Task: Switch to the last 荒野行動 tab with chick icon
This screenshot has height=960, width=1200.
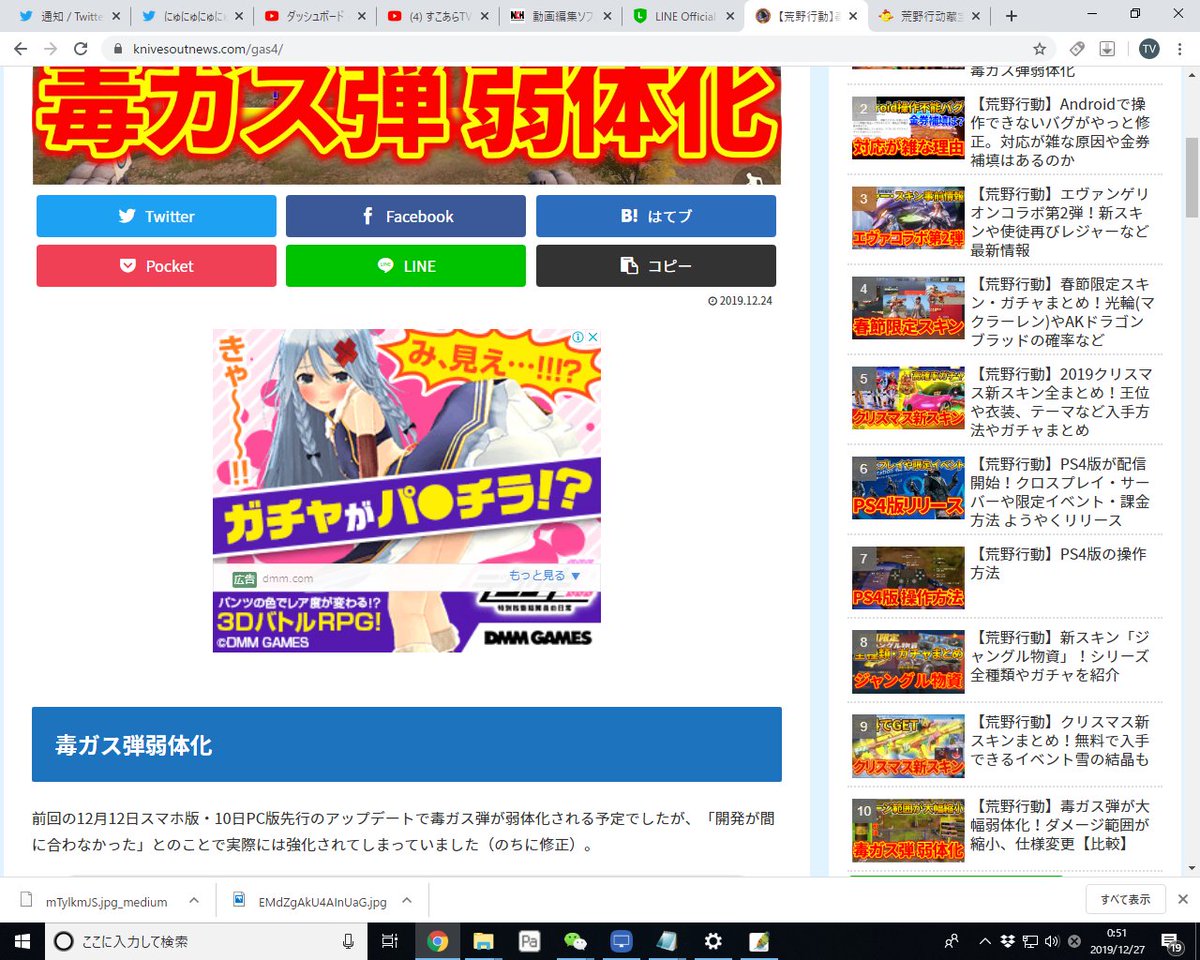Action: click(929, 16)
